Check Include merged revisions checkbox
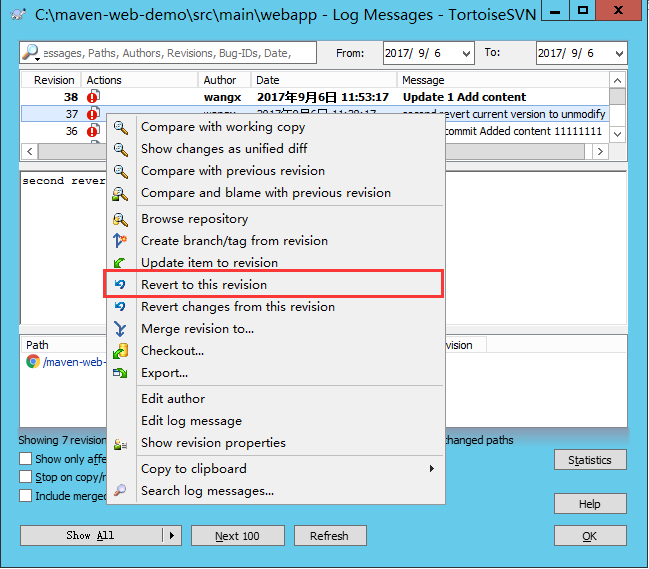This screenshot has width=649, height=569. point(26,495)
